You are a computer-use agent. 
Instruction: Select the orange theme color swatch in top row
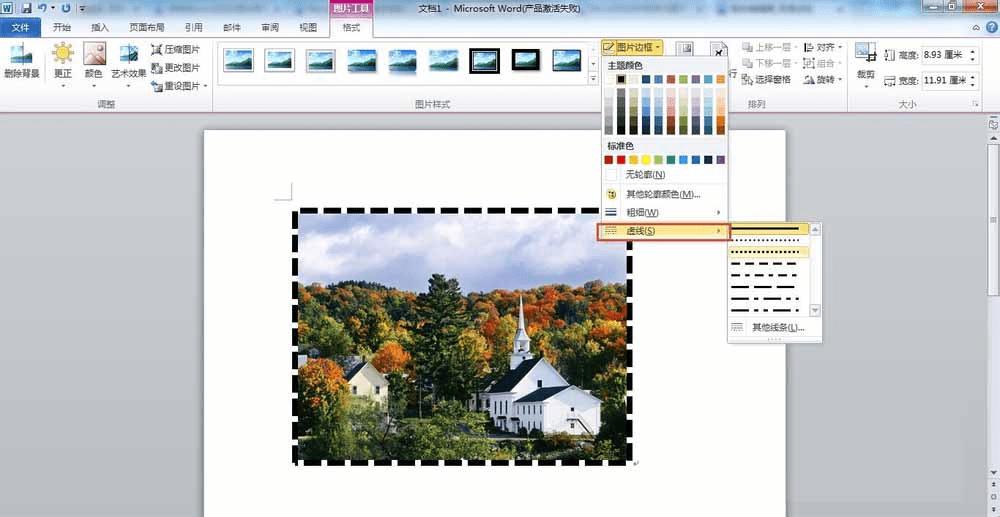(721, 79)
